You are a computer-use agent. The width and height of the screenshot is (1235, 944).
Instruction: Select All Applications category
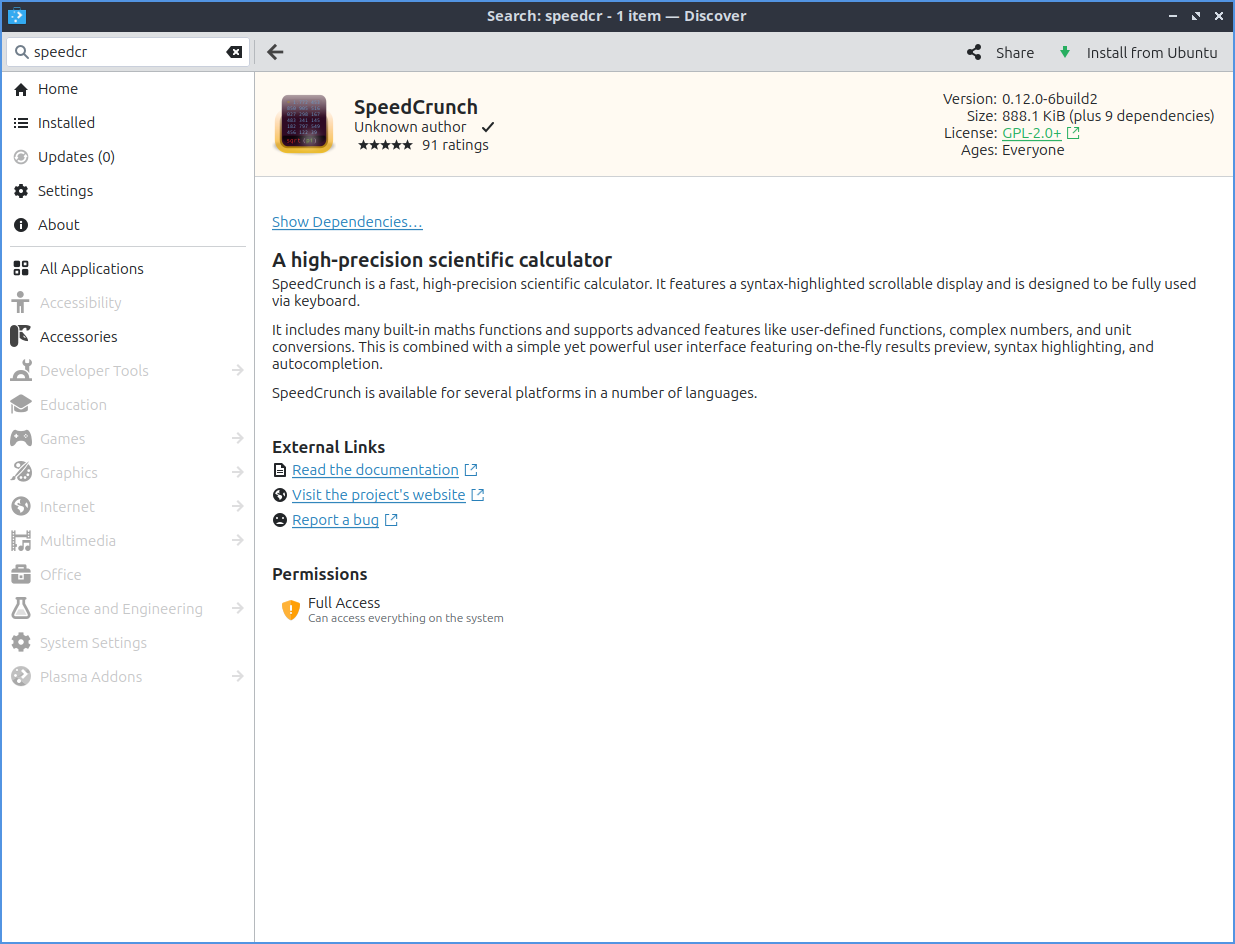click(x=91, y=269)
